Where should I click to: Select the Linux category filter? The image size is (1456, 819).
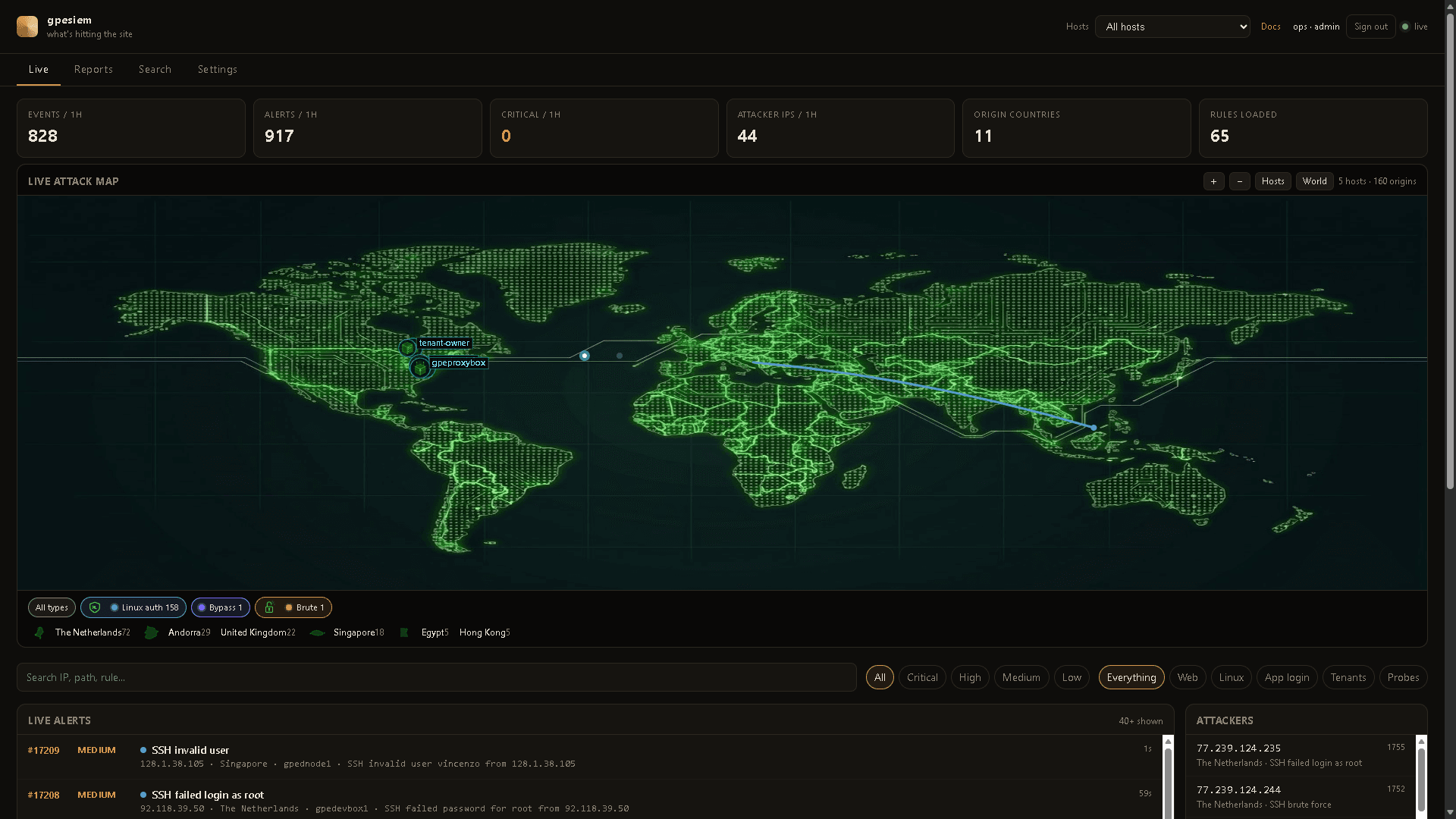(1232, 677)
